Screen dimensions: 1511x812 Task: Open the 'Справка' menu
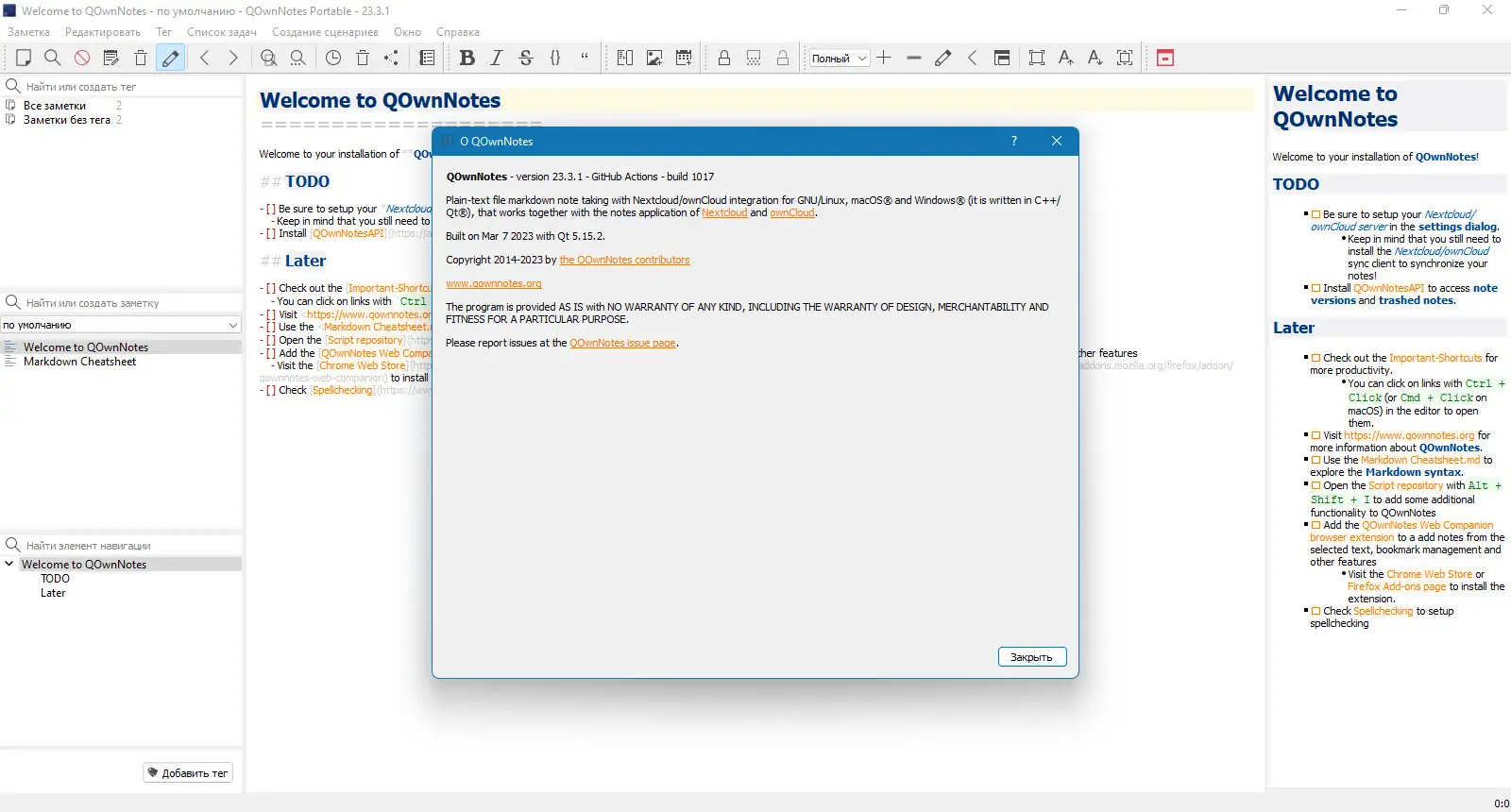tap(458, 32)
